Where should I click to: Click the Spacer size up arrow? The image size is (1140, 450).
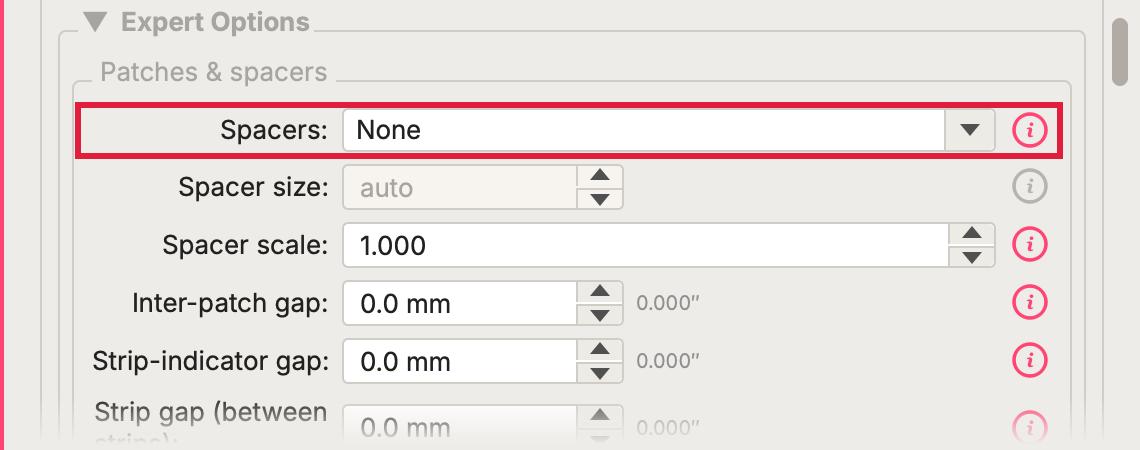click(x=600, y=176)
